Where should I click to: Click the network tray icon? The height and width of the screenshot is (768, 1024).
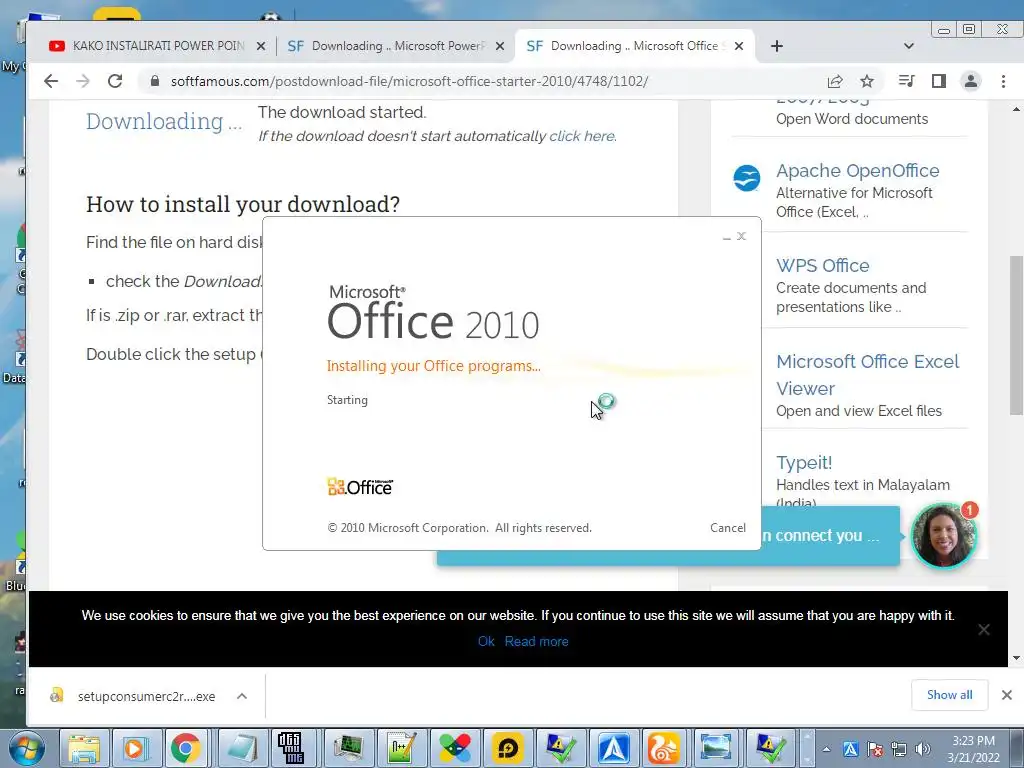[x=899, y=749]
